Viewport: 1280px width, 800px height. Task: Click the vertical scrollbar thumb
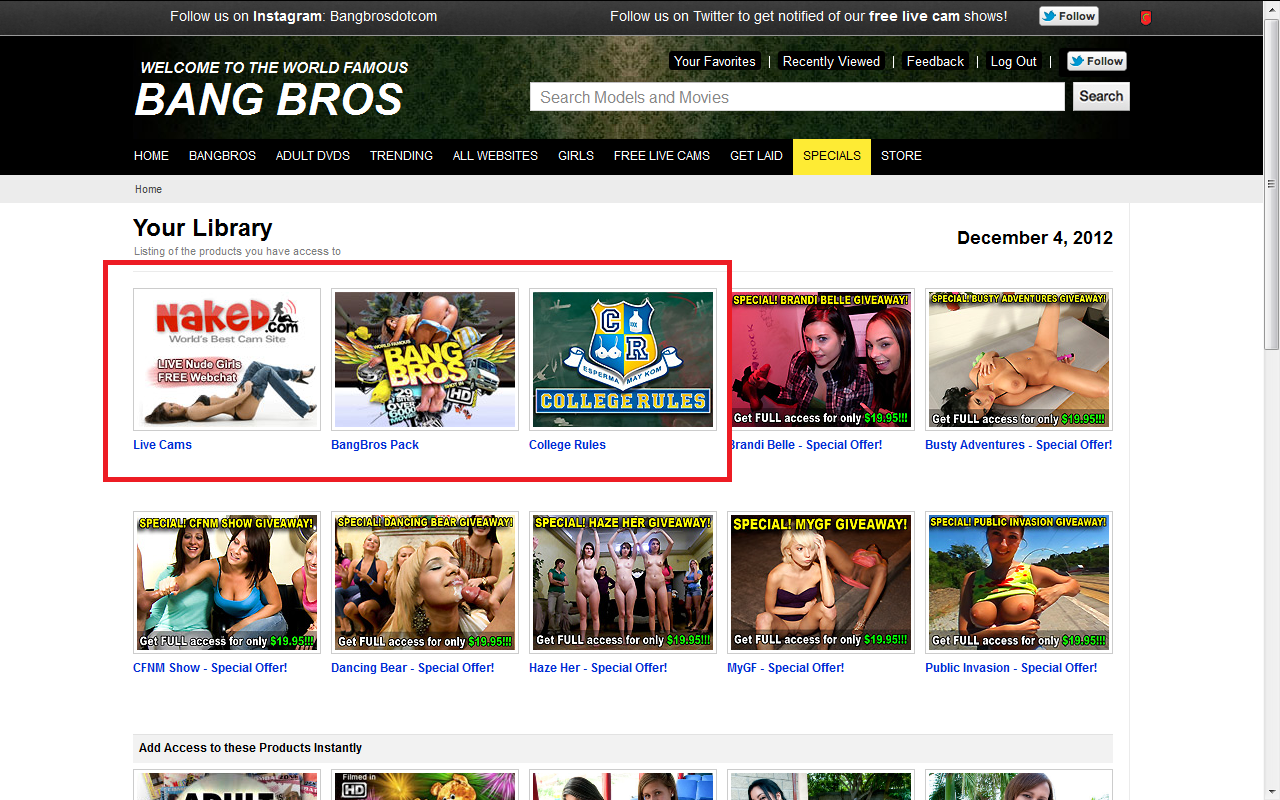click(x=1271, y=184)
